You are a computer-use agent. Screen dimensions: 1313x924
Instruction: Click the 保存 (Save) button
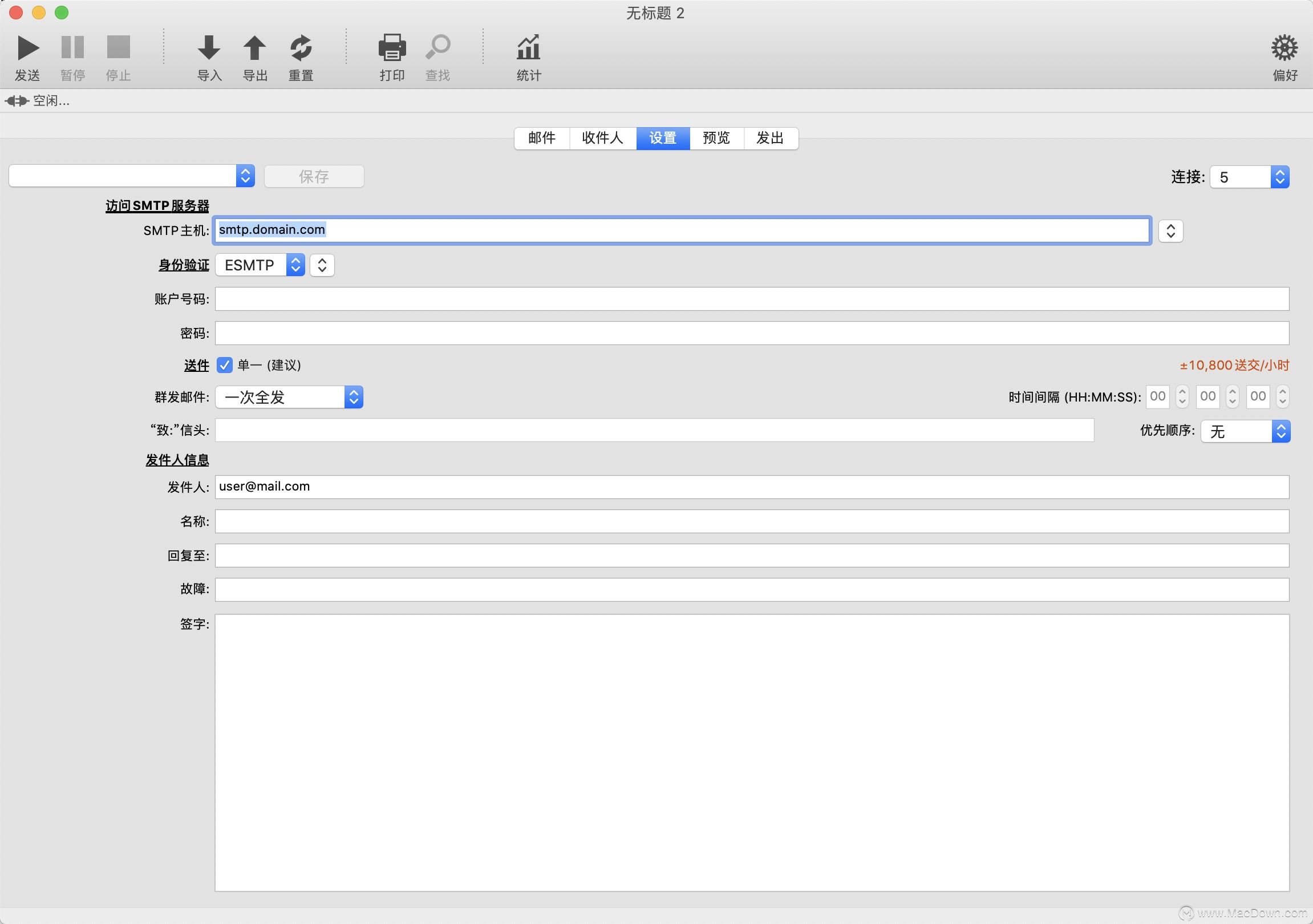tap(314, 176)
